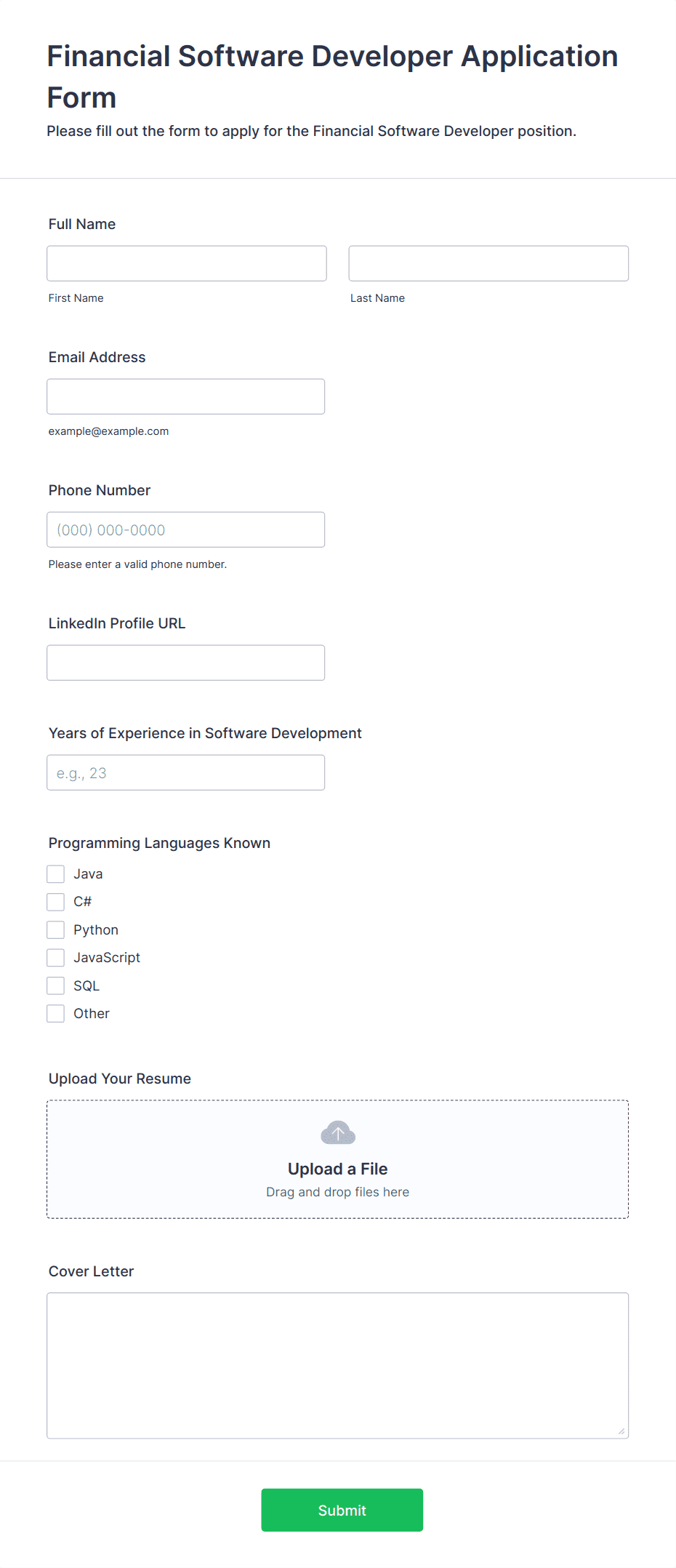Viewport: 676px width, 1568px height.
Task: Select the Email Address input
Action: 186,396
